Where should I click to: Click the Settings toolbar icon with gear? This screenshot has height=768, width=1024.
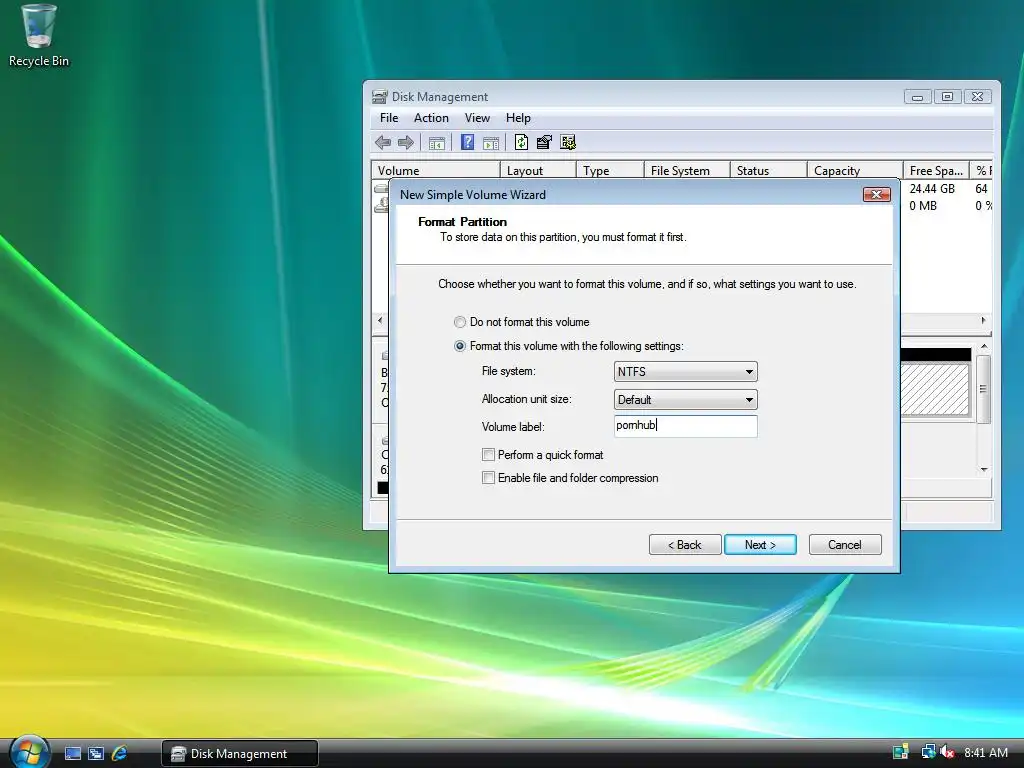(x=568, y=142)
